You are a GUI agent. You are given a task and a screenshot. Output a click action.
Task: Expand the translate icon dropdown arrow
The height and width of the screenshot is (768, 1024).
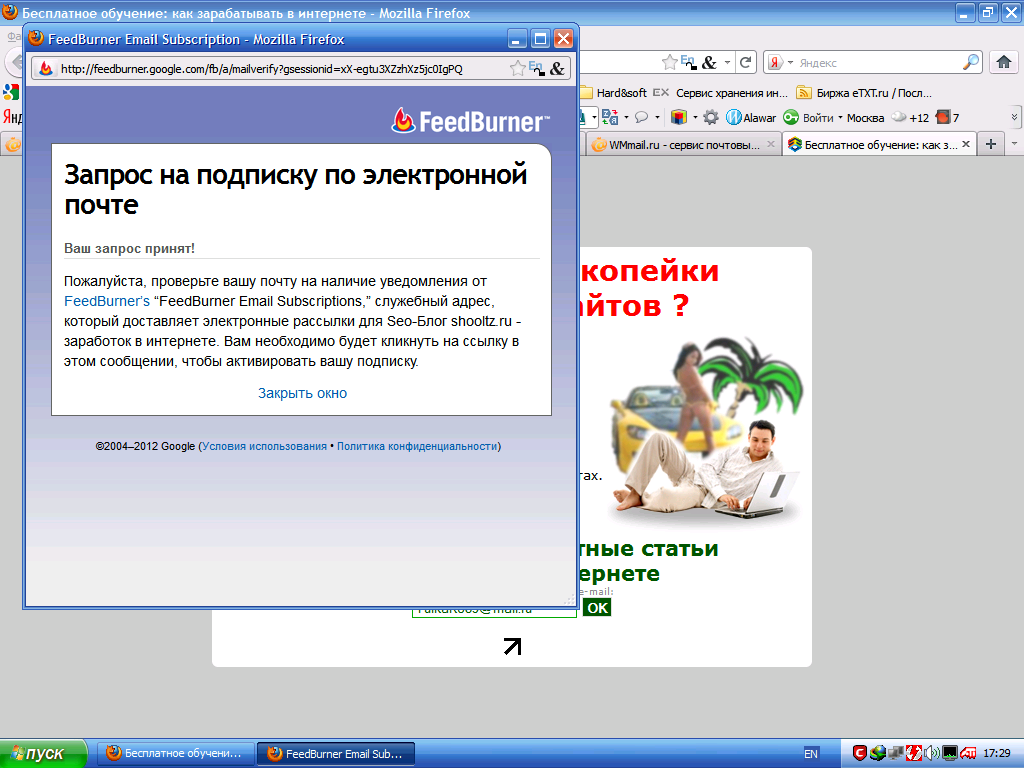(626, 118)
